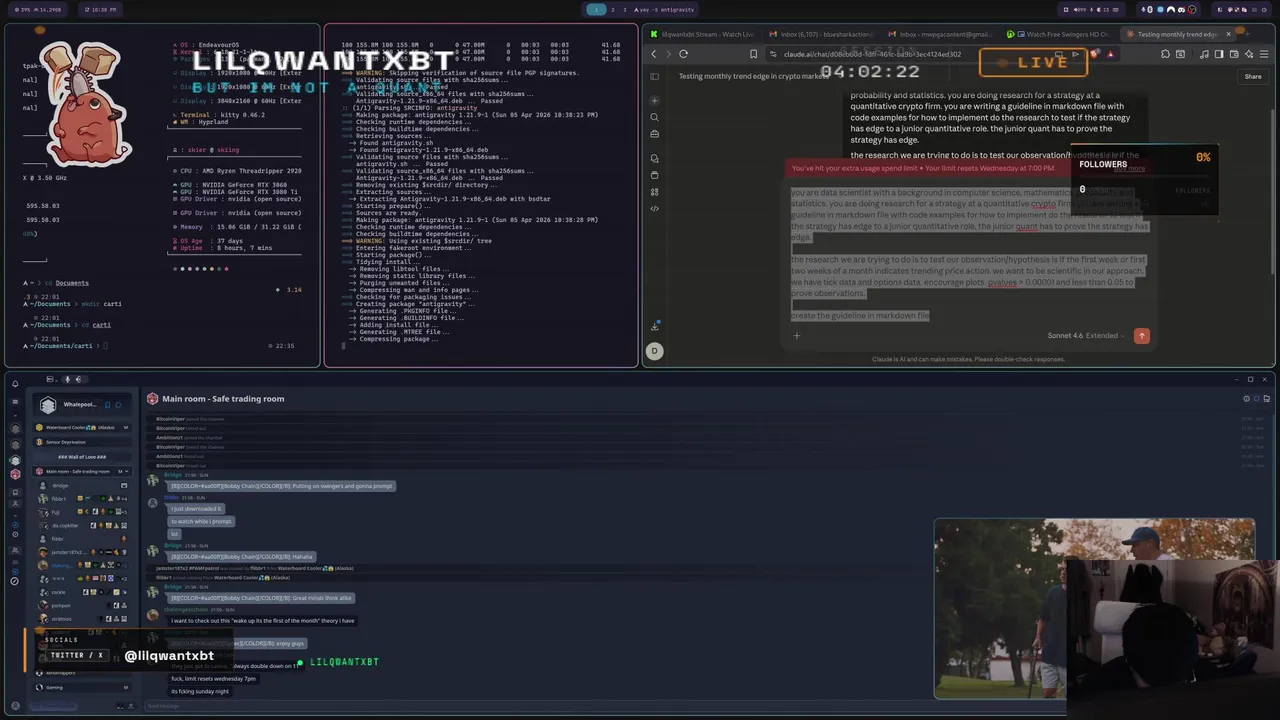Image resolution: width=1280 pixels, height=720 pixels.
Task: Open the hamburger menu in chat app rail
Action: [15, 401]
